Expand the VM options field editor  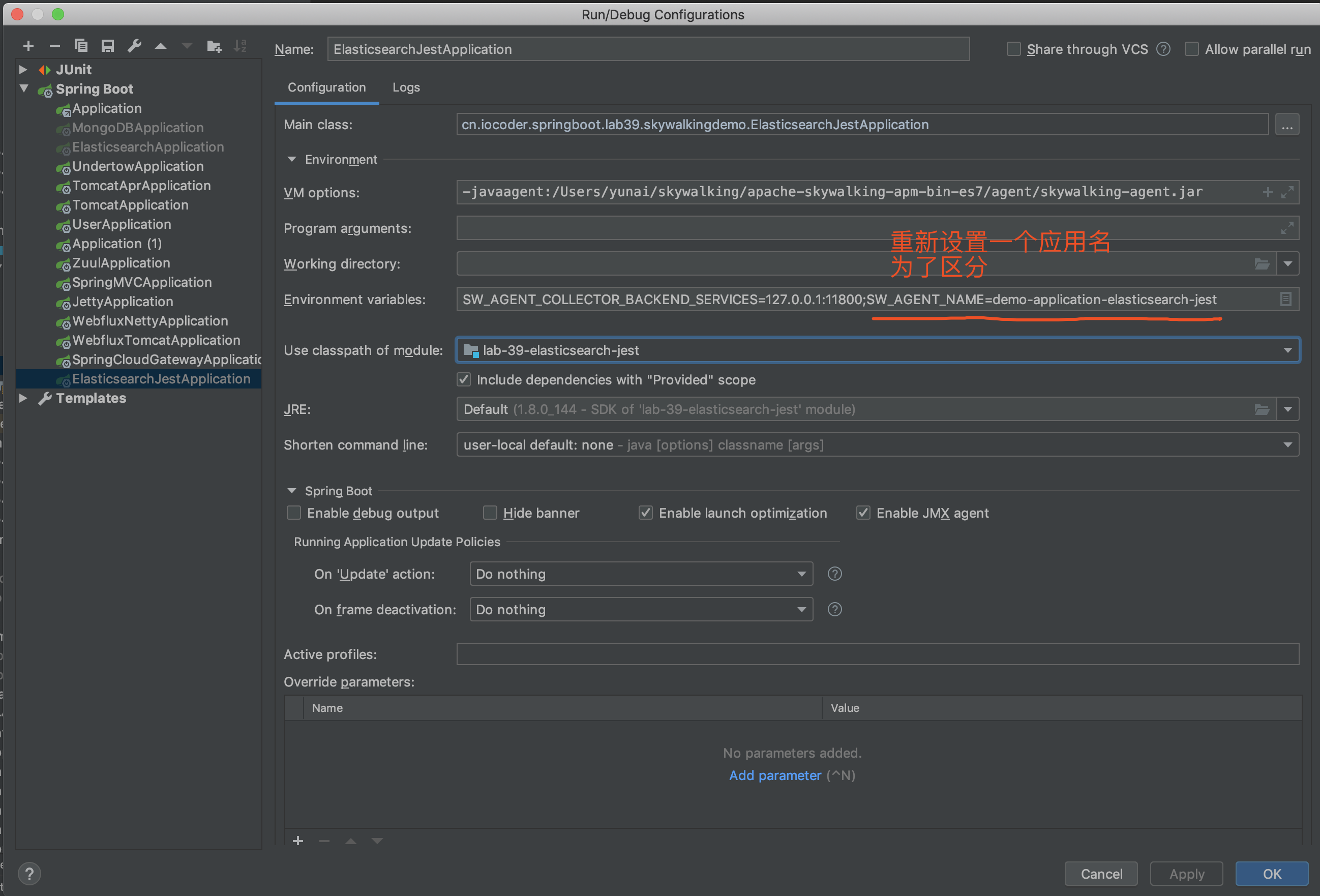pyautogui.click(x=1287, y=193)
